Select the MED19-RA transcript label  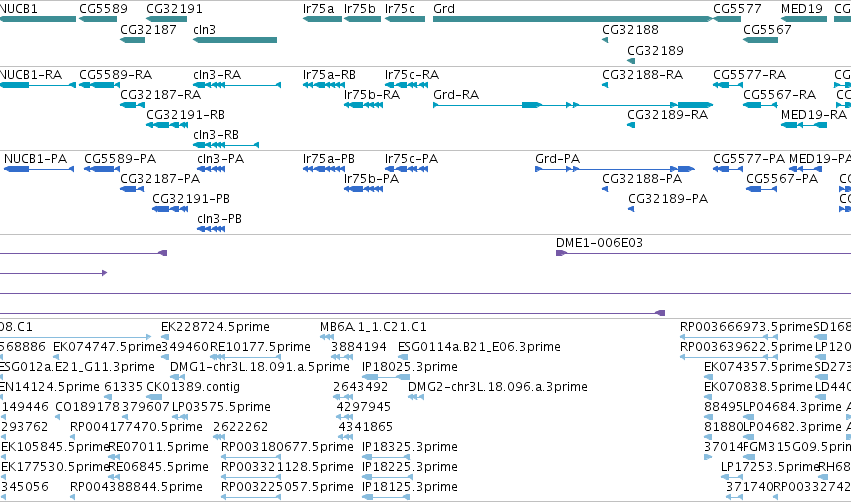point(814,115)
